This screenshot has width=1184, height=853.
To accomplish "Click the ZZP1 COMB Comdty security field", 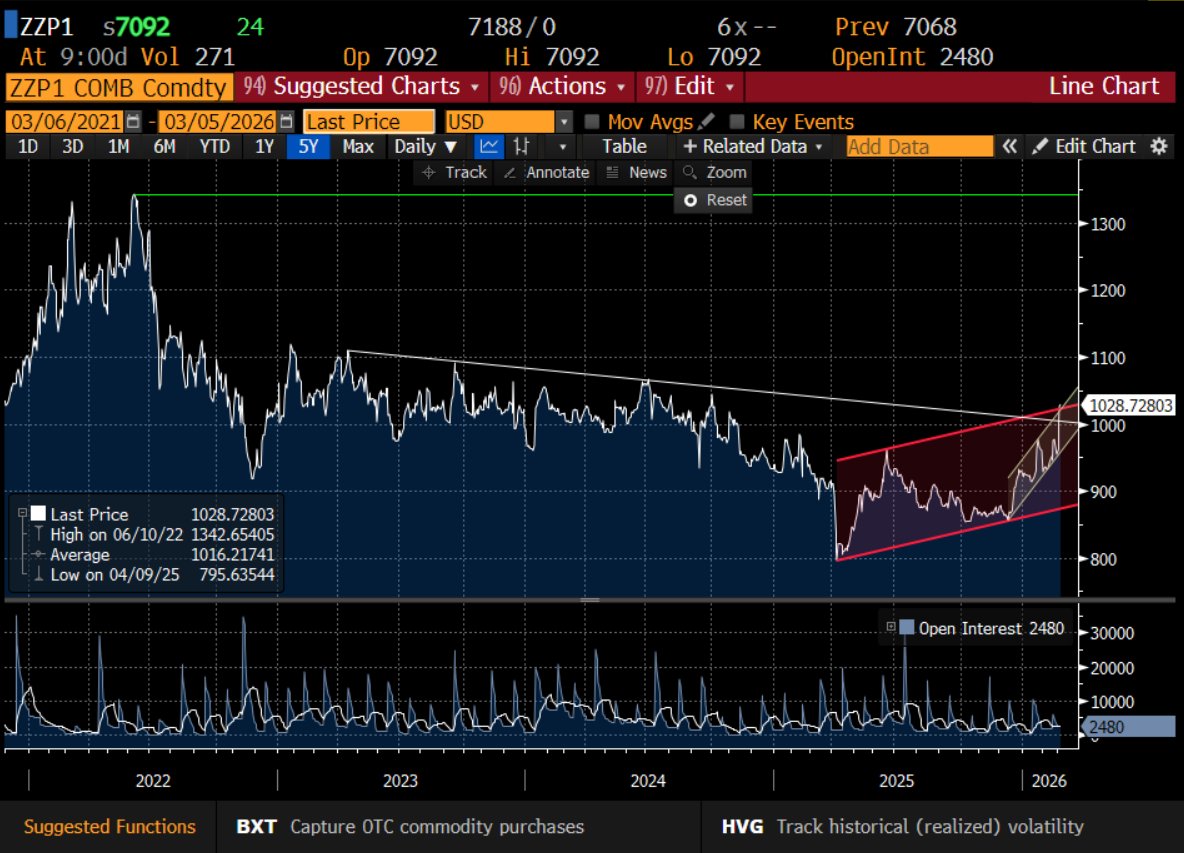I will [119, 88].
